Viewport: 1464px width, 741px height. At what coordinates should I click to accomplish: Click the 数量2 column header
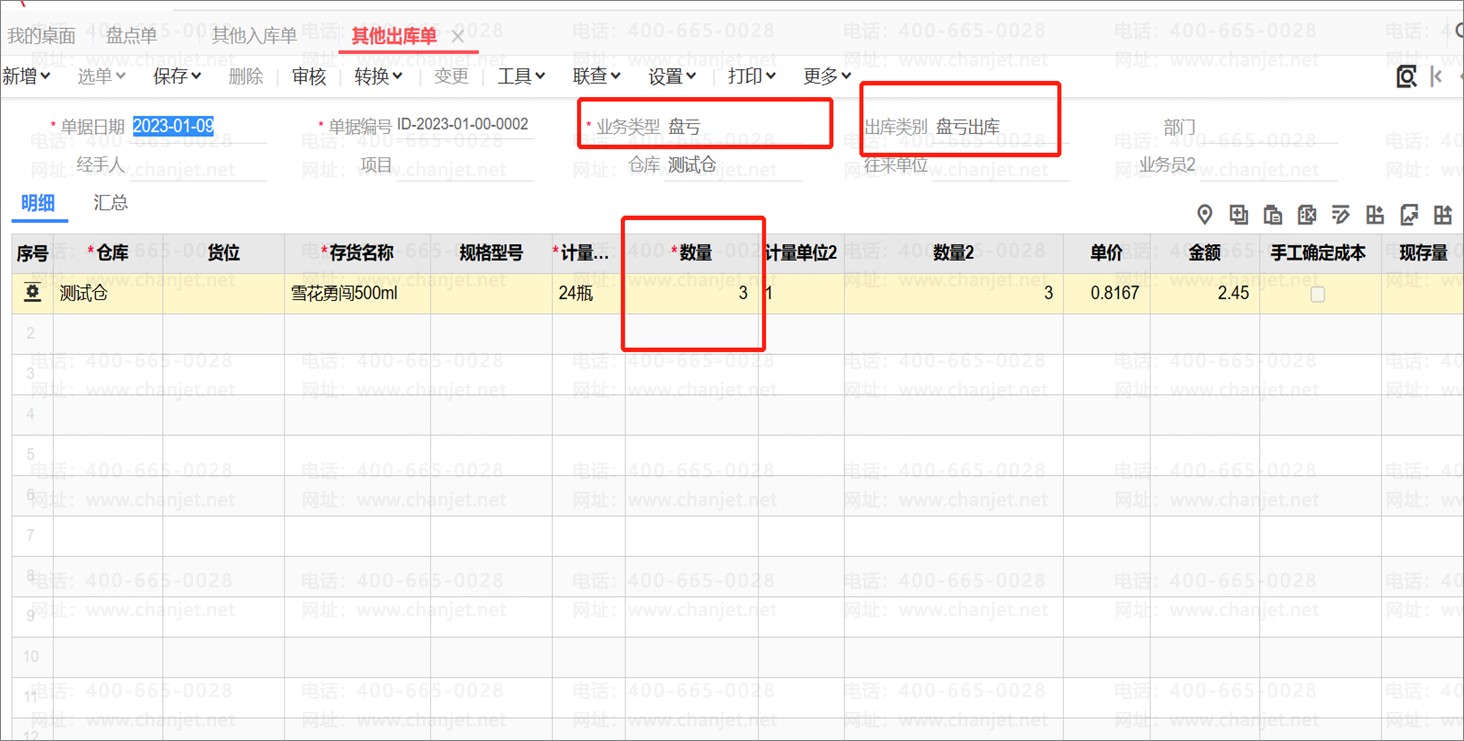[x=953, y=254]
